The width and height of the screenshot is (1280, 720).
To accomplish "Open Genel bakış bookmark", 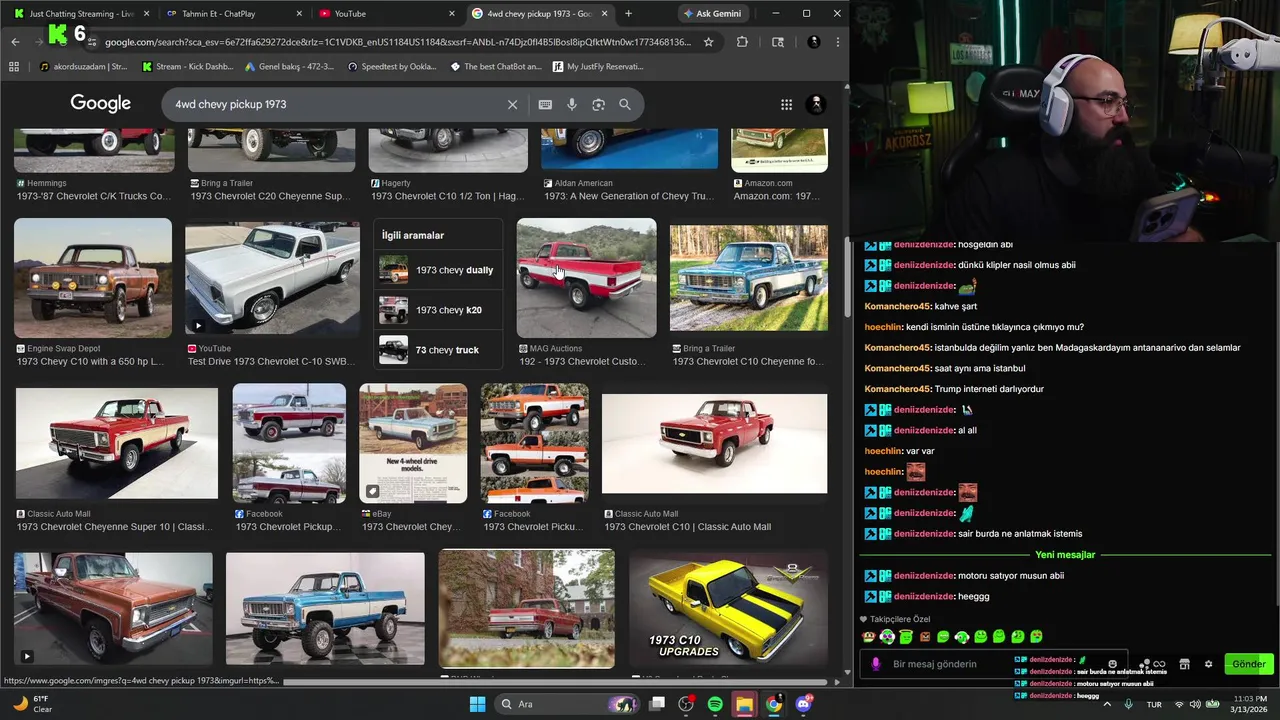I will coord(289,66).
